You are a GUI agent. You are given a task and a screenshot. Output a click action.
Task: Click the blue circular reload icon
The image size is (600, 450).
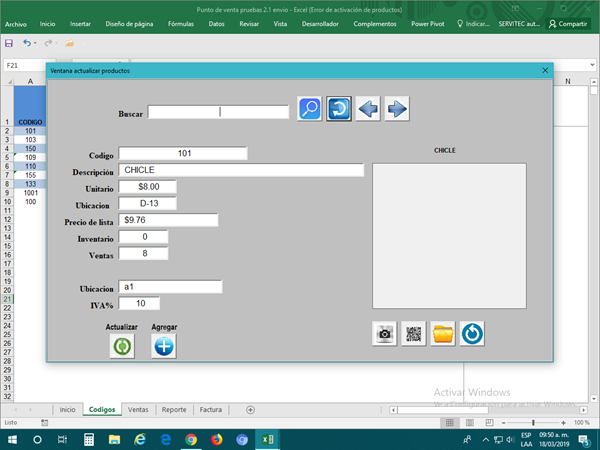[471, 334]
